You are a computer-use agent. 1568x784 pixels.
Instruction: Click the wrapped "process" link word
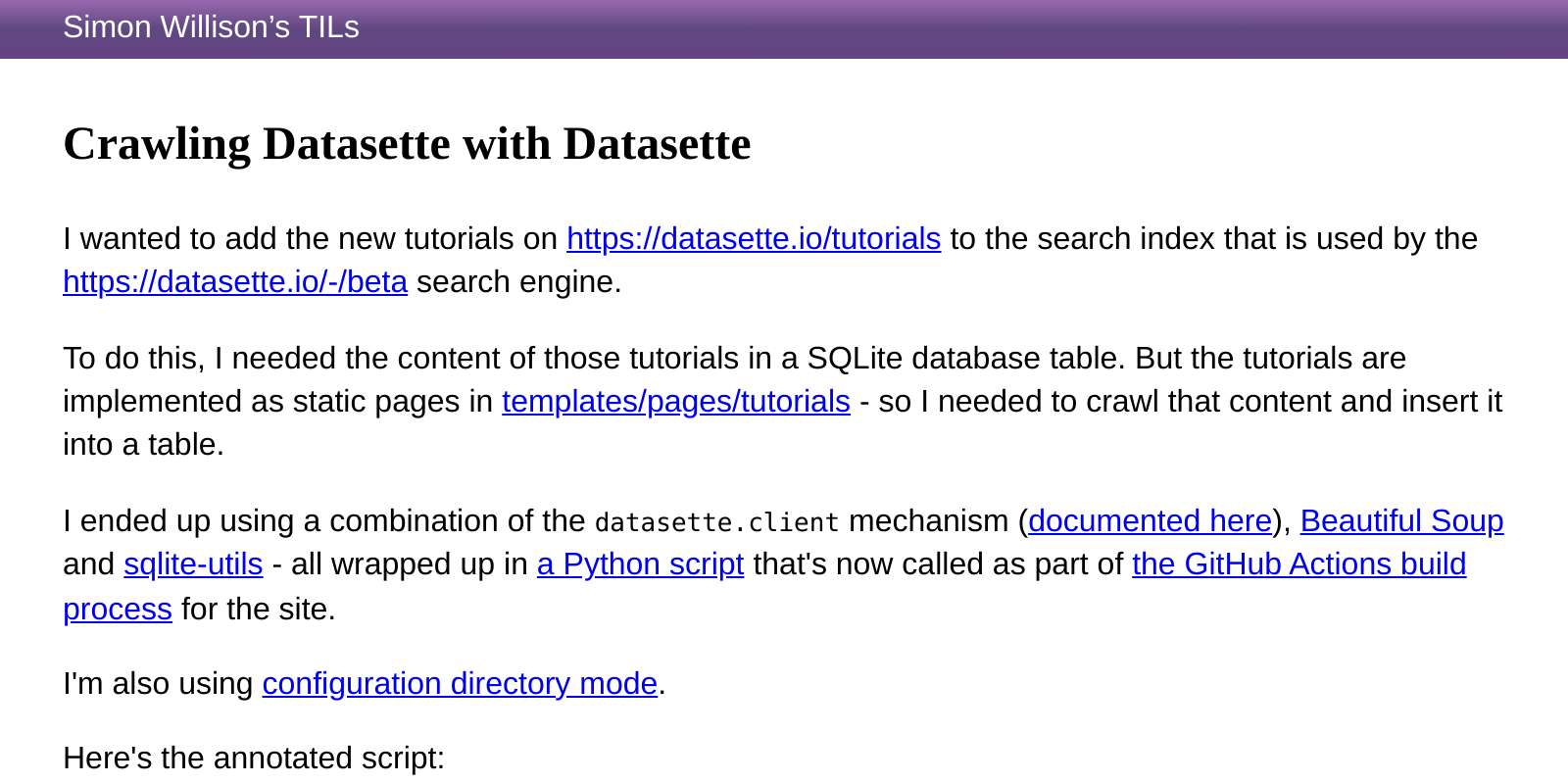(x=118, y=609)
